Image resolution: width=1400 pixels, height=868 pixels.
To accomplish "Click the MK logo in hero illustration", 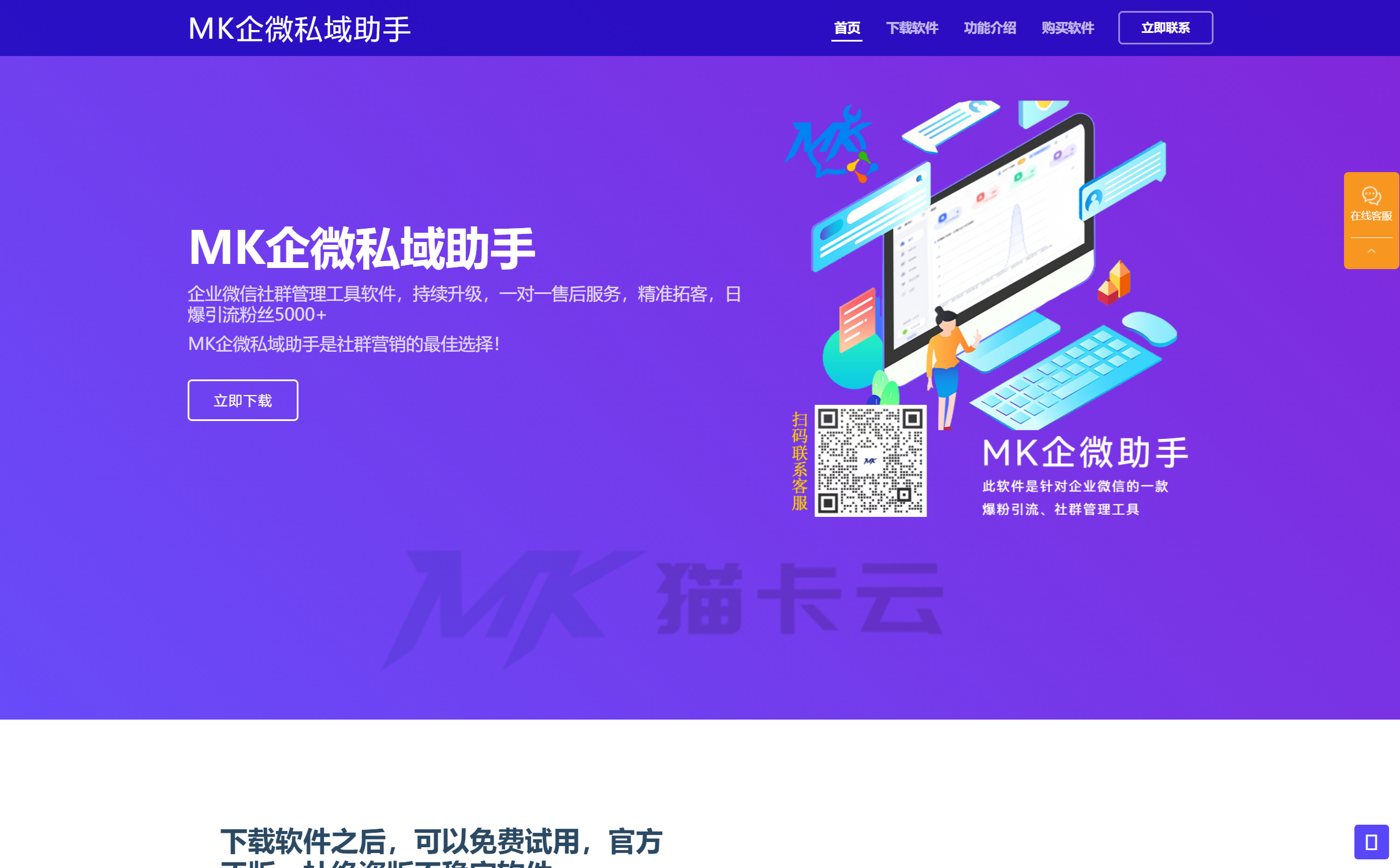I will [x=831, y=143].
